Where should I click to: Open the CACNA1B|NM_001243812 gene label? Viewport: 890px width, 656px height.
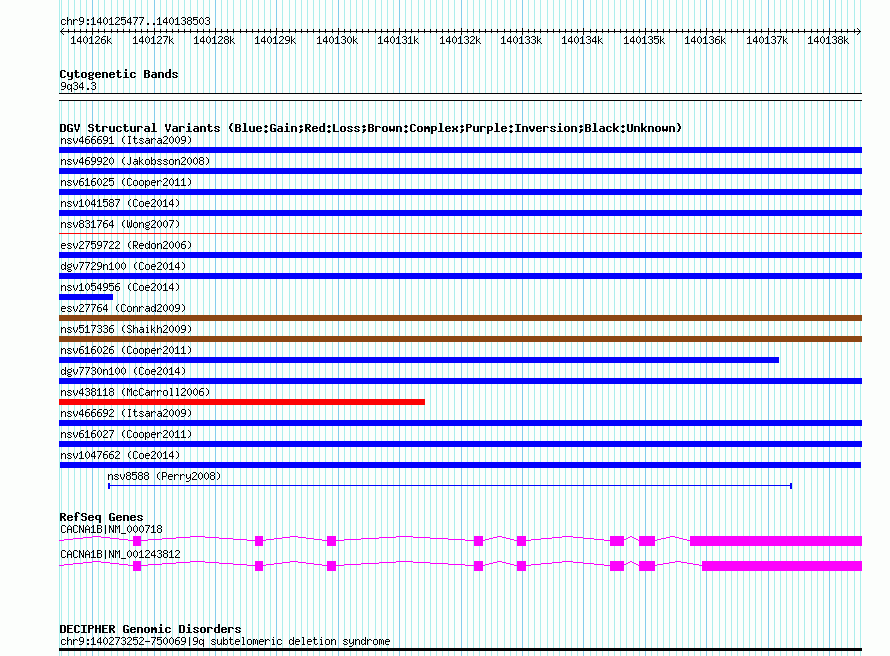(x=120, y=554)
